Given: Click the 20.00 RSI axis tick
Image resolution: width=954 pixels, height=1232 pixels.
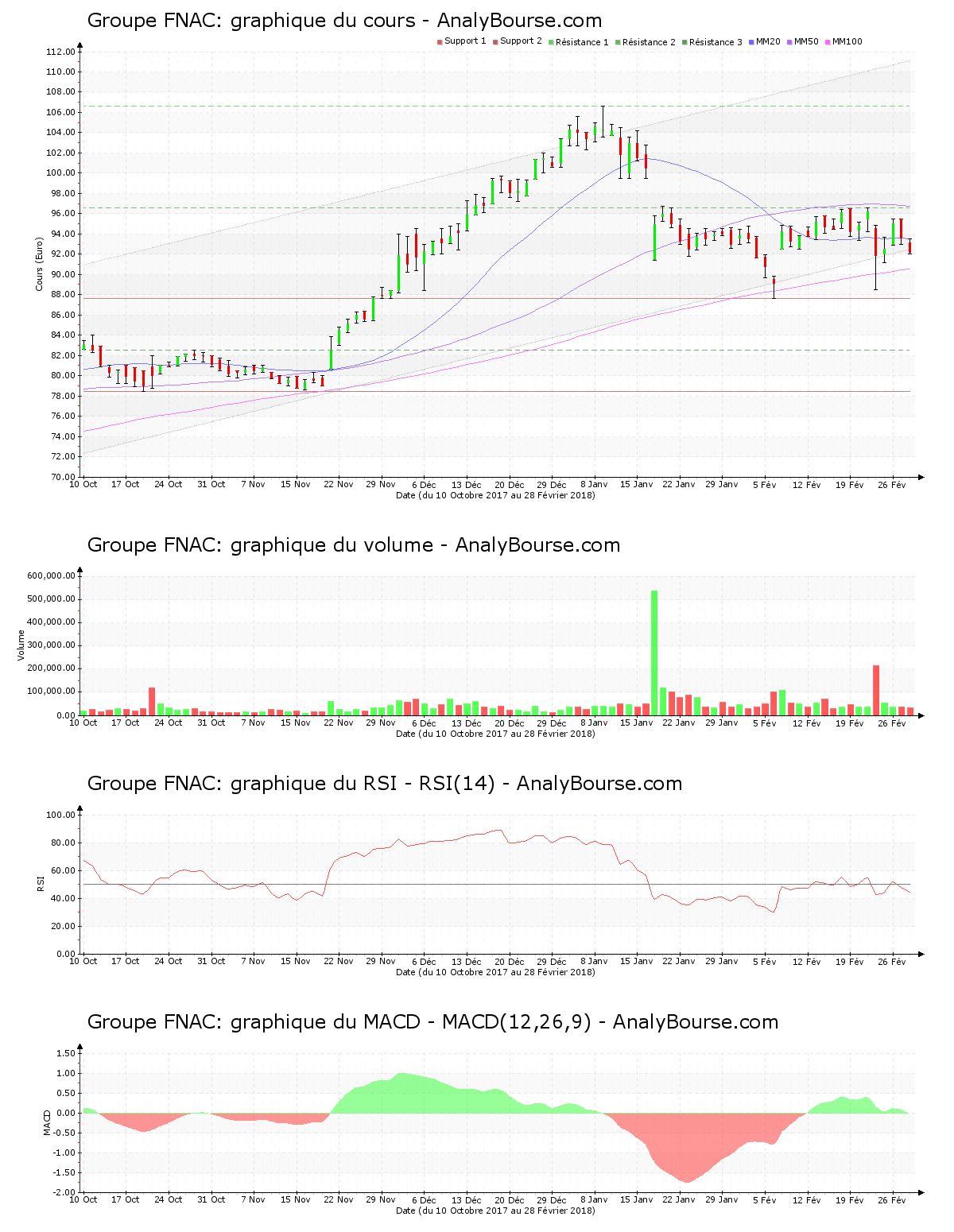Looking at the screenshot, I should tap(64, 927).
